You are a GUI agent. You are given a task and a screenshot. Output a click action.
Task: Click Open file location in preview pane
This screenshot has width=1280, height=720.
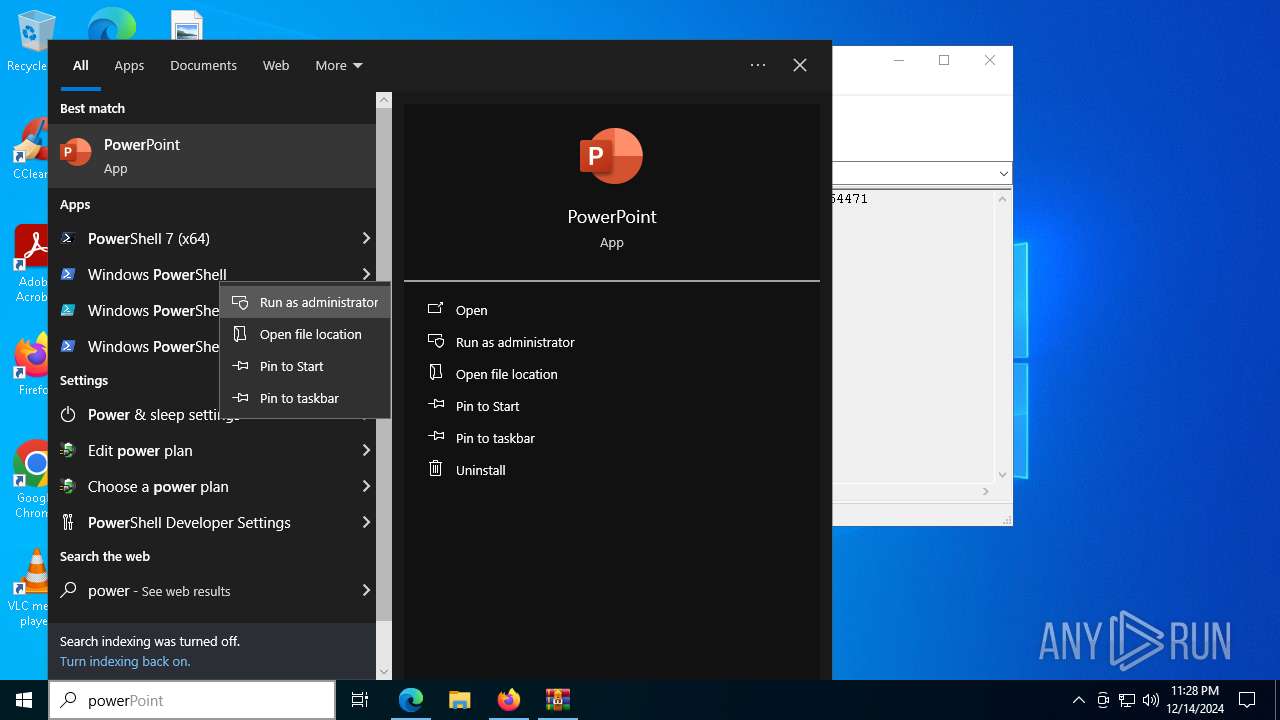(493, 374)
